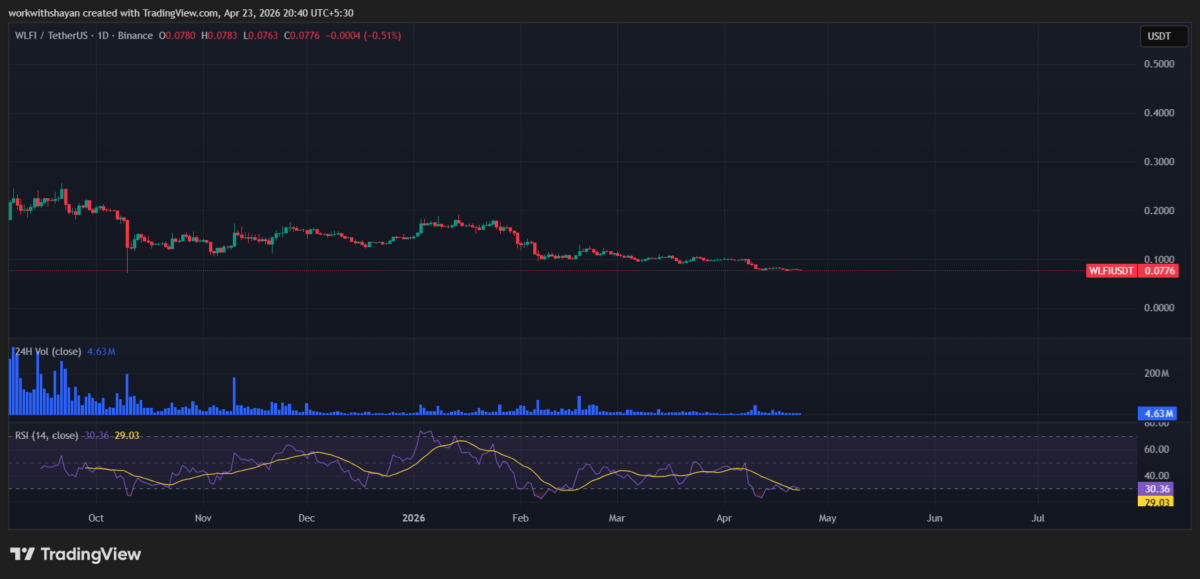Click the purple 30.36 RSI value tag
1200x579 pixels.
[x=1158, y=489]
